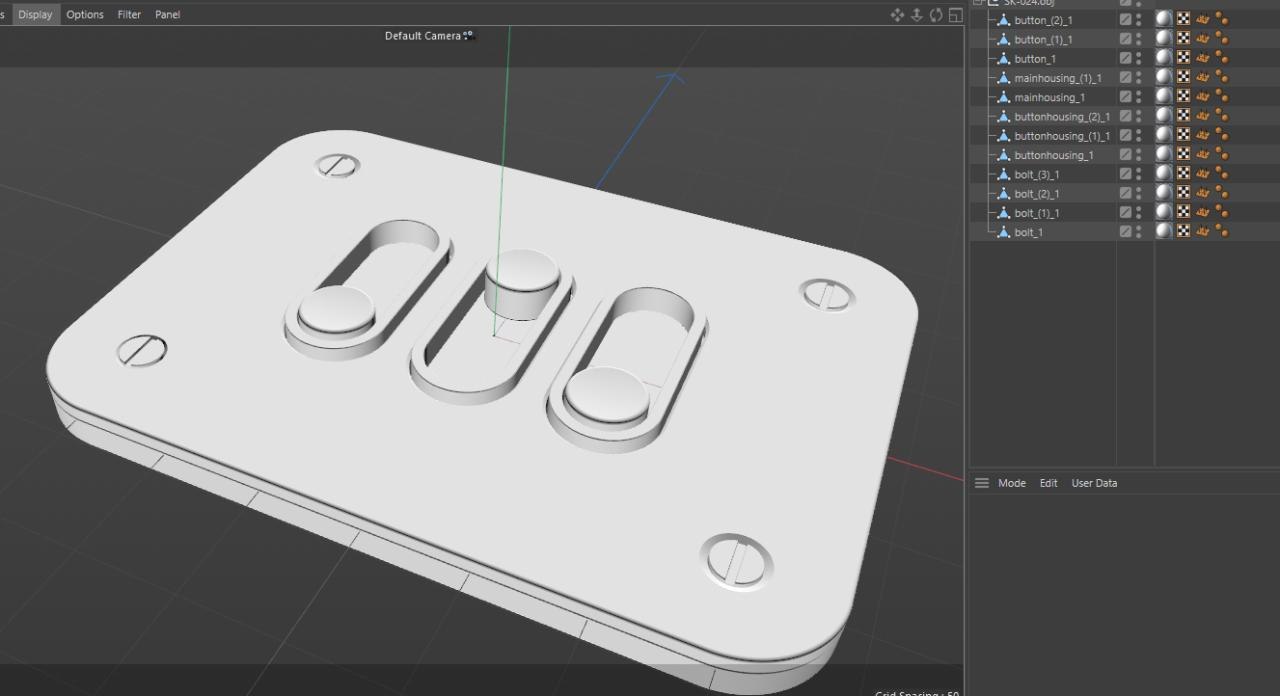Viewport: 1280px width, 696px height.
Task: Select the 'button_(2)_1' object name
Action: point(1043,20)
